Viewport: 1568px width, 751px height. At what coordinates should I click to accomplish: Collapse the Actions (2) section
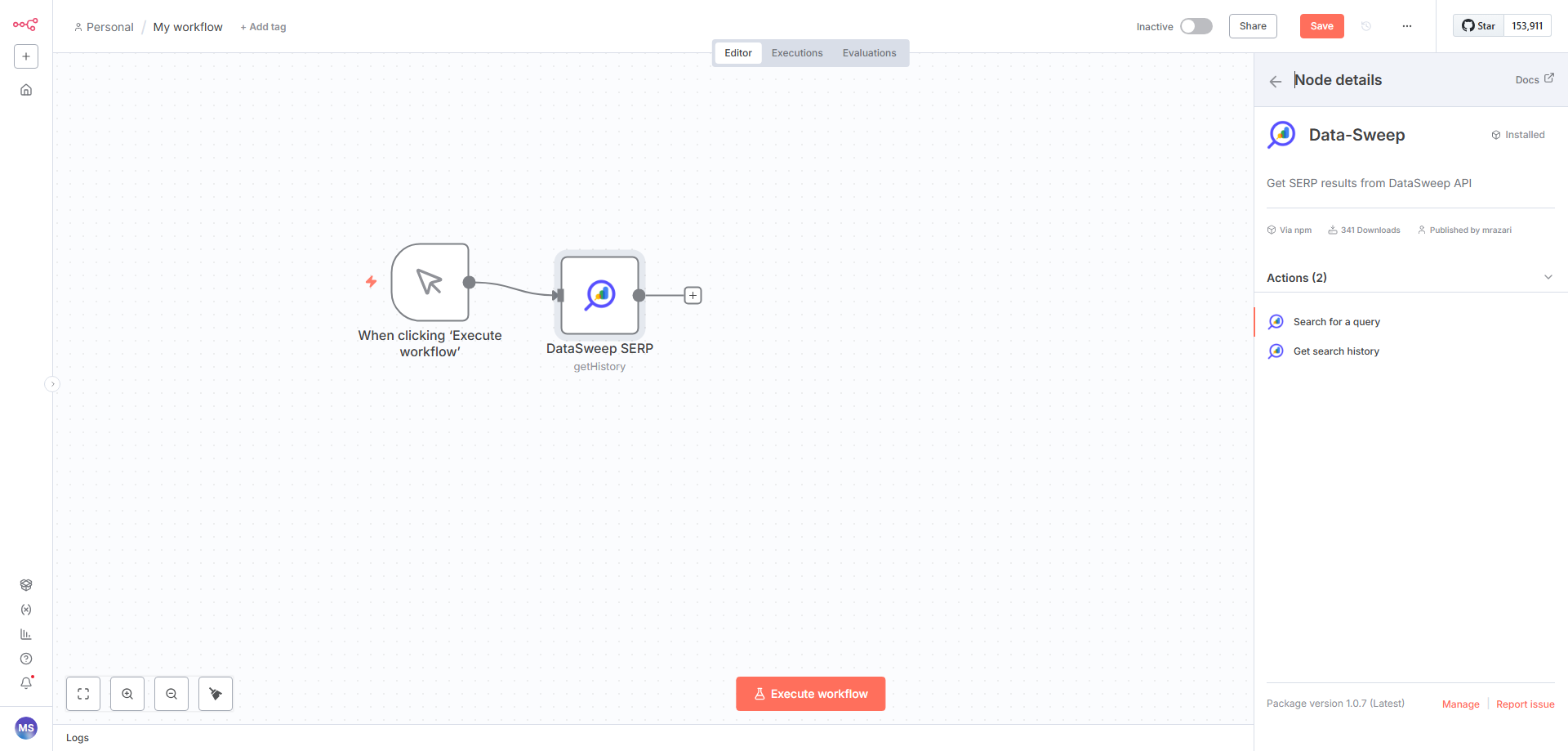click(1548, 278)
